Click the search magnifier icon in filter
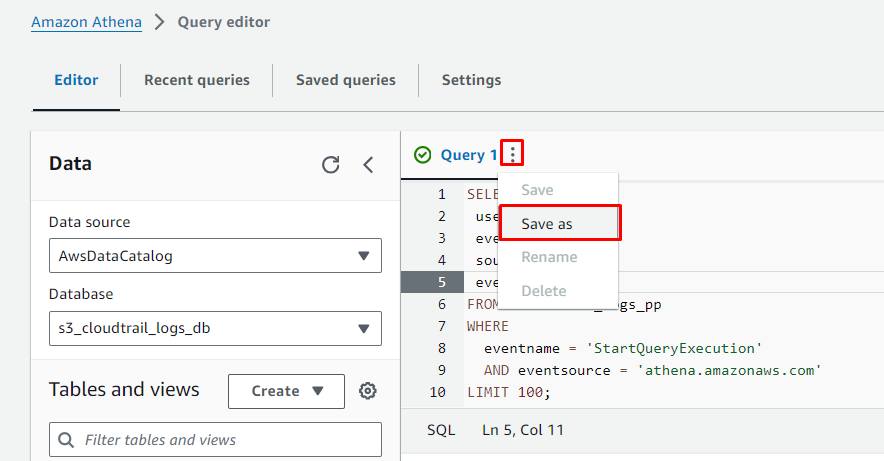The height and width of the screenshot is (461, 884). [x=67, y=440]
